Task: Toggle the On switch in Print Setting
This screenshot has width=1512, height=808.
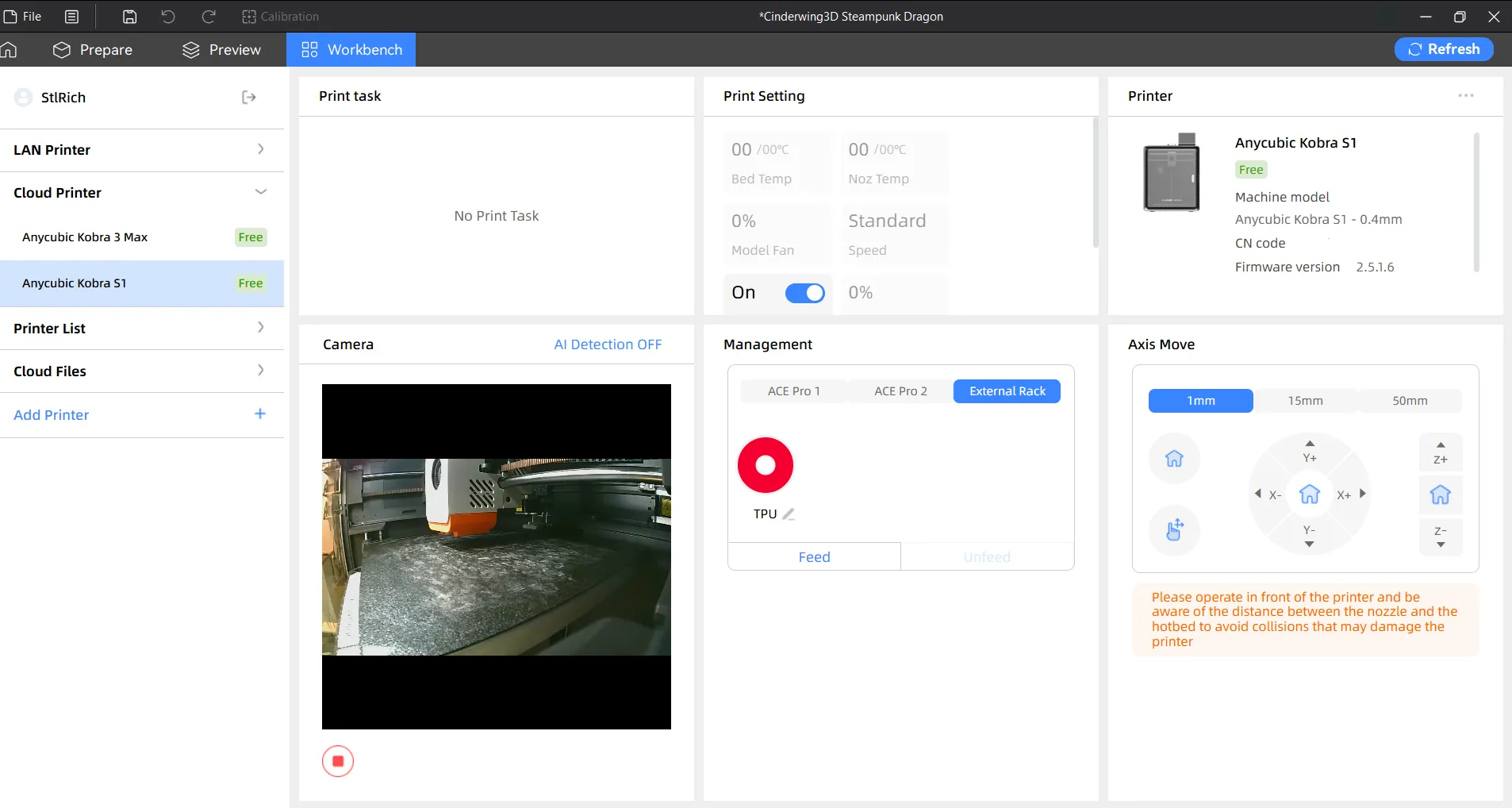Action: click(x=804, y=293)
